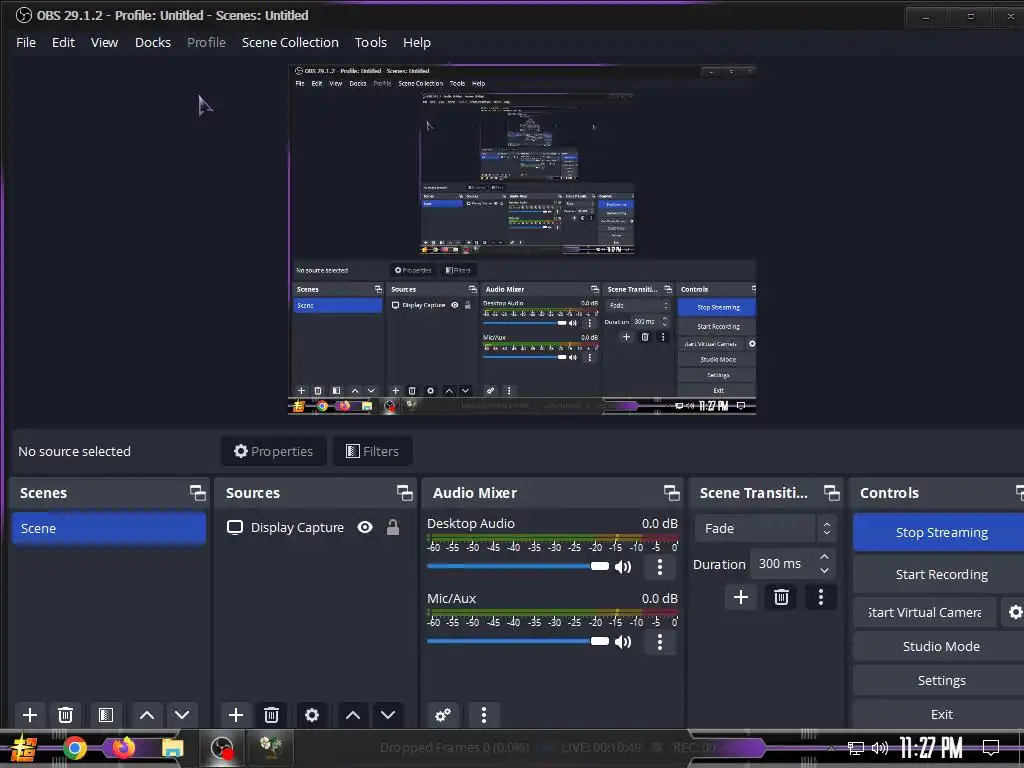This screenshot has height=768, width=1024.
Task: Click the 11:27 PM taskbar clock
Action: coord(931,748)
